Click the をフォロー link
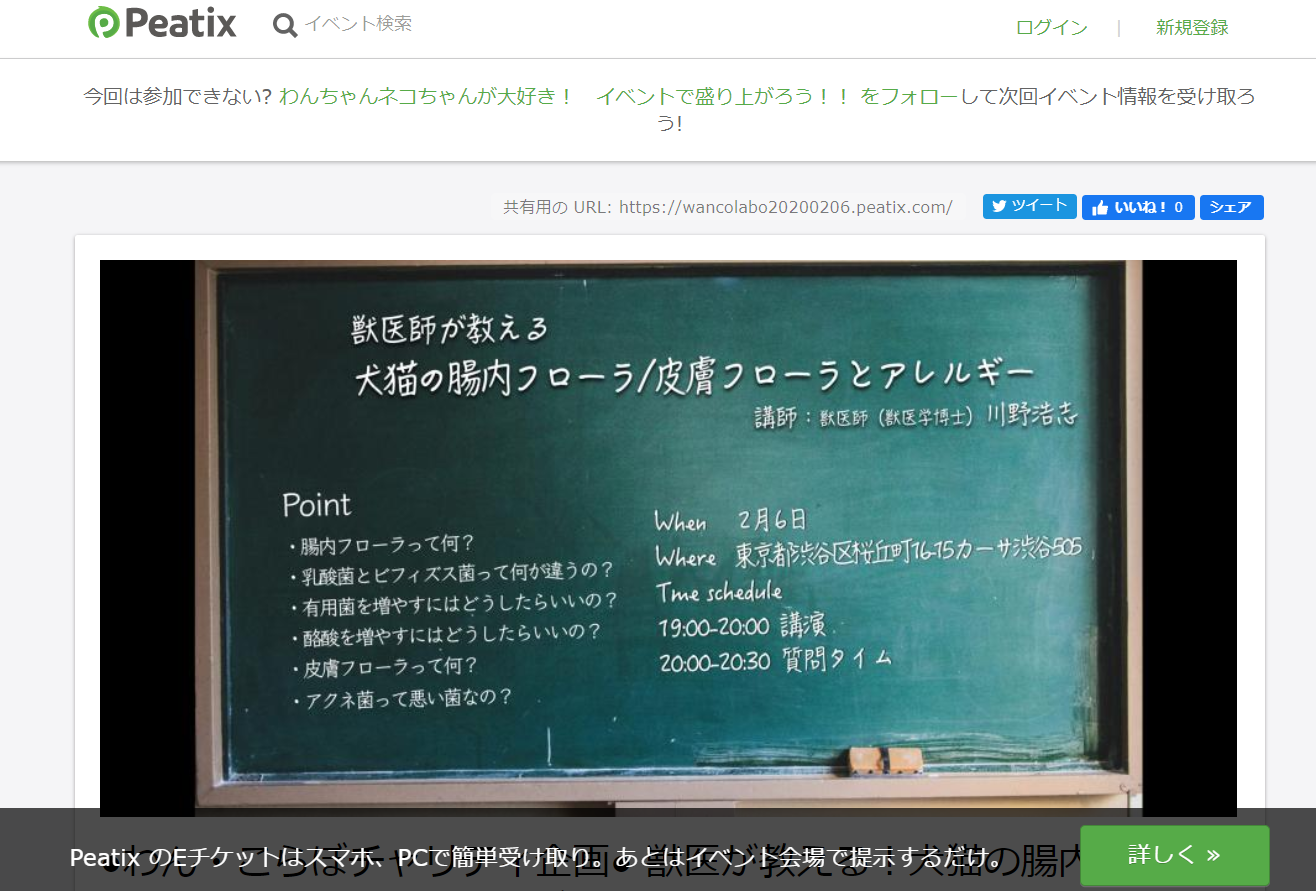The width and height of the screenshot is (1316, 891). pos(910,97)
